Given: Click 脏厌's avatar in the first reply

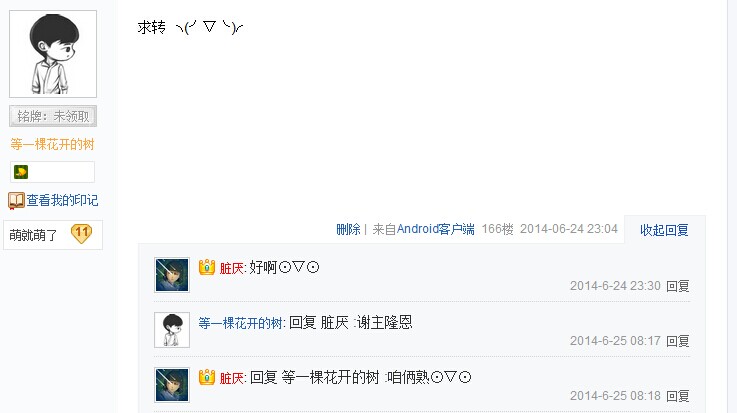Looking at the screenshot, I should pos(172,275).
